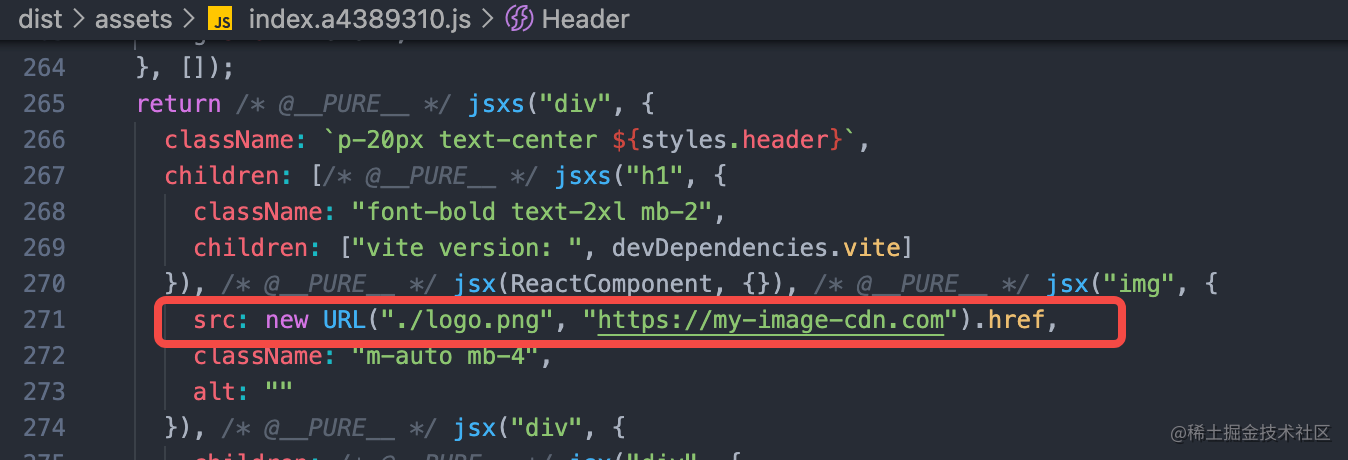Click line number 274 in gutter
Screen dimensions: 1348x460
point(43,428)
